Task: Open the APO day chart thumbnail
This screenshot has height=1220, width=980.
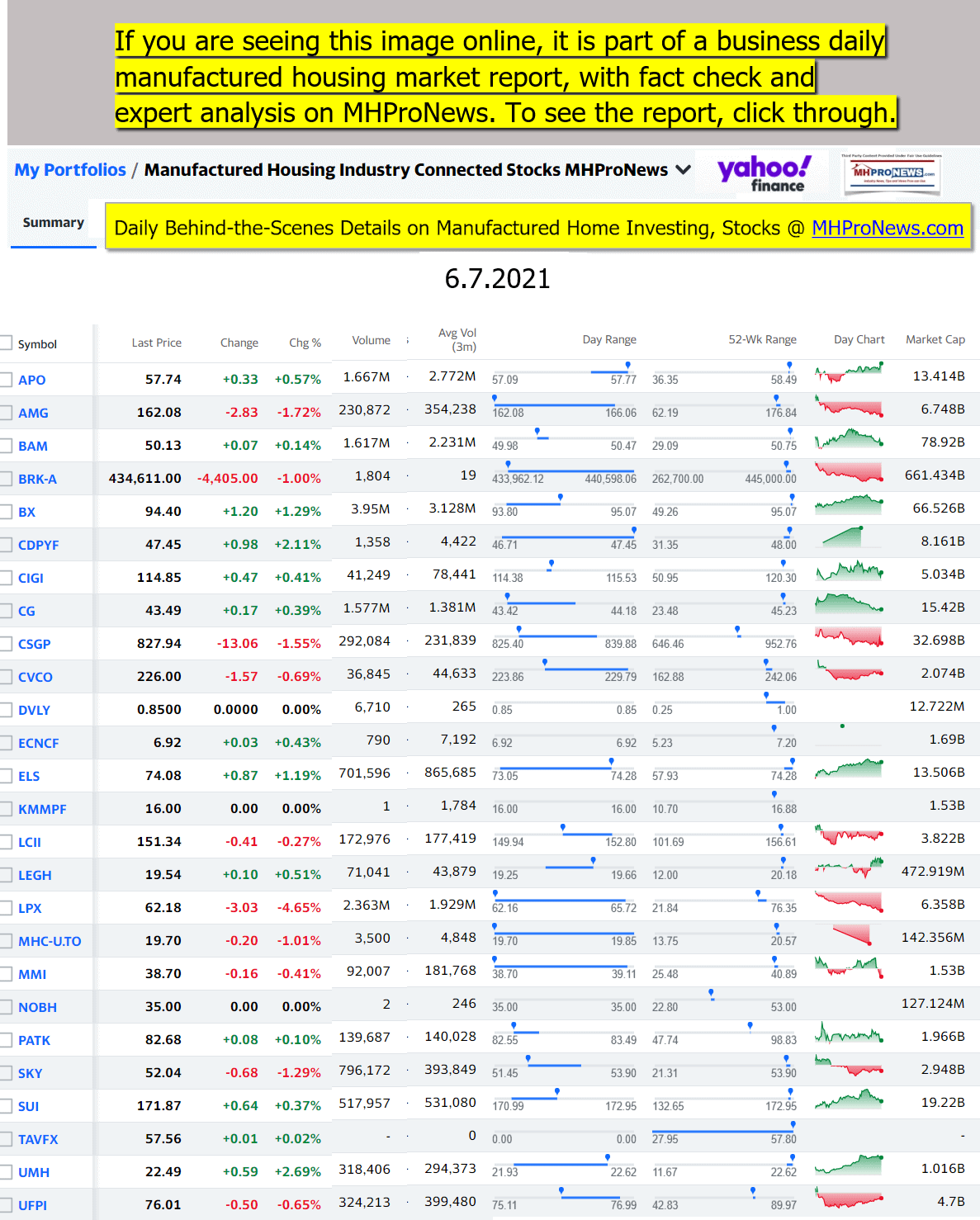Action: click(x=849, y=373)
